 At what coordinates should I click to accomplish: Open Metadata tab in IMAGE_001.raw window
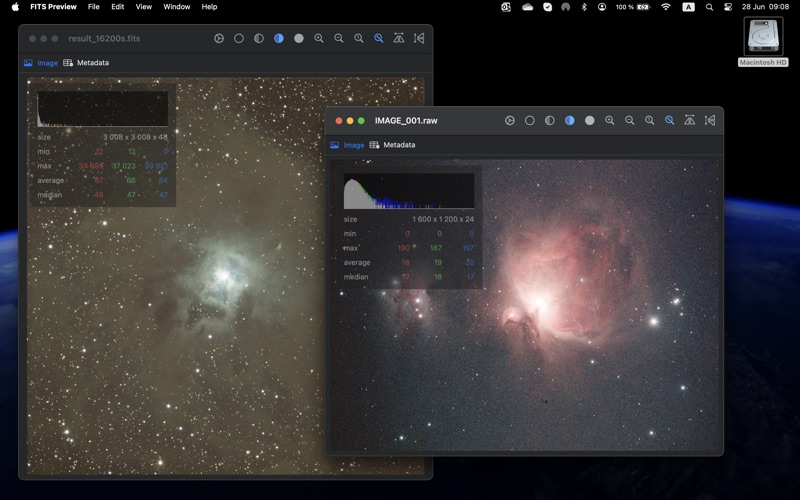coord(392,145)
